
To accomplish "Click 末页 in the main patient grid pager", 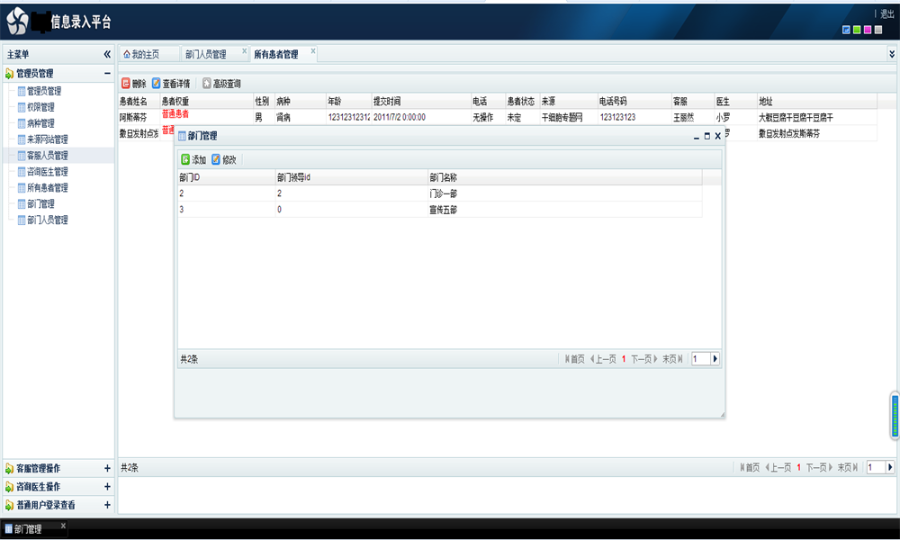I will pos(847,468).
